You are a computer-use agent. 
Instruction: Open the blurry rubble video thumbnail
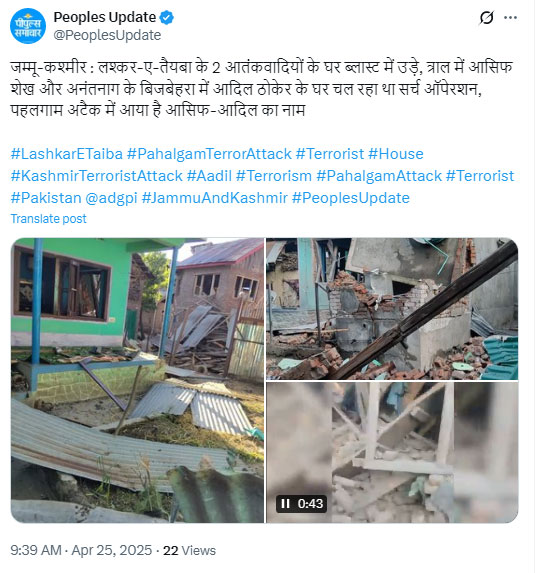point(392,452)
